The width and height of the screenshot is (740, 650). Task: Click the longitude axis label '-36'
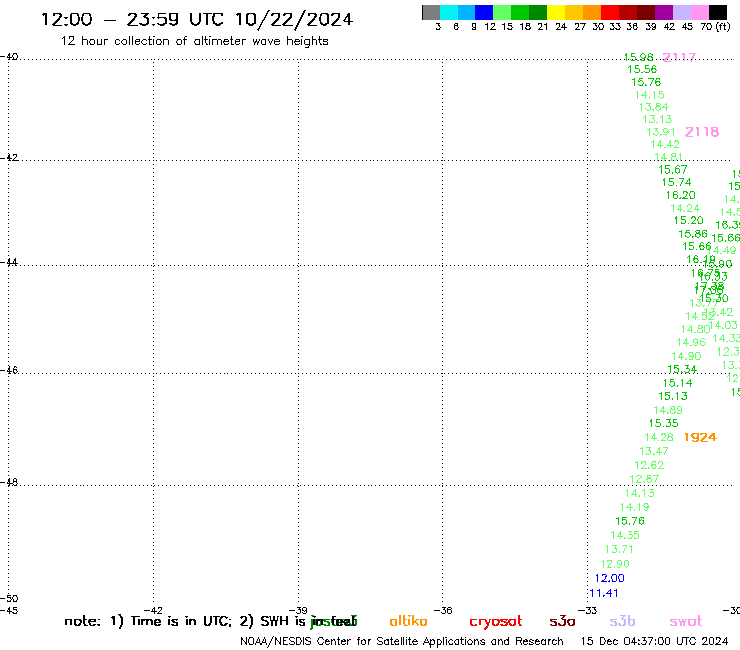pos(442,610)
